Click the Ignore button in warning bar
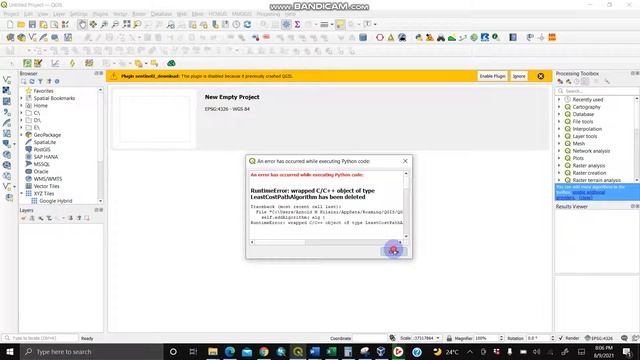640x360 pixels. pos(519,76)
